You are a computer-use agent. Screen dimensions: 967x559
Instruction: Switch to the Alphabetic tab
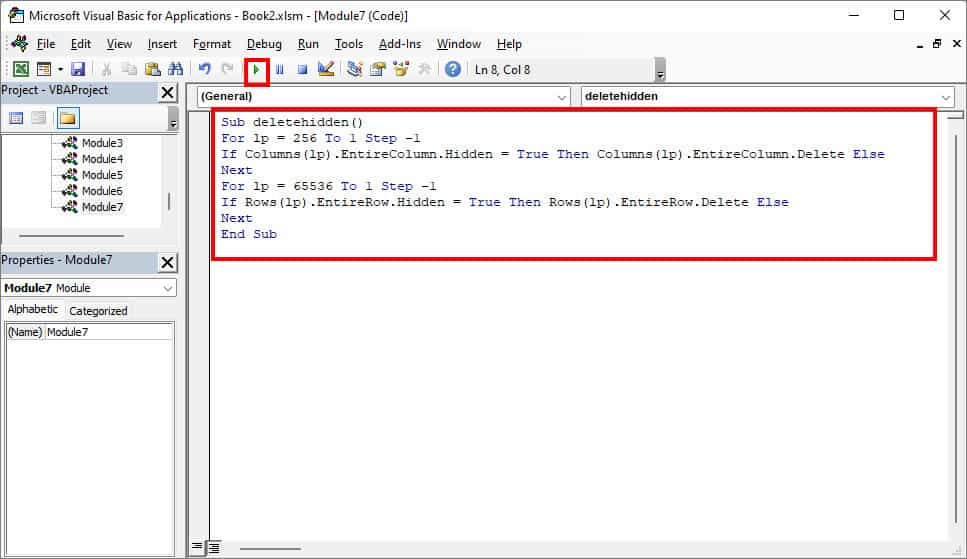pos(33,310)
